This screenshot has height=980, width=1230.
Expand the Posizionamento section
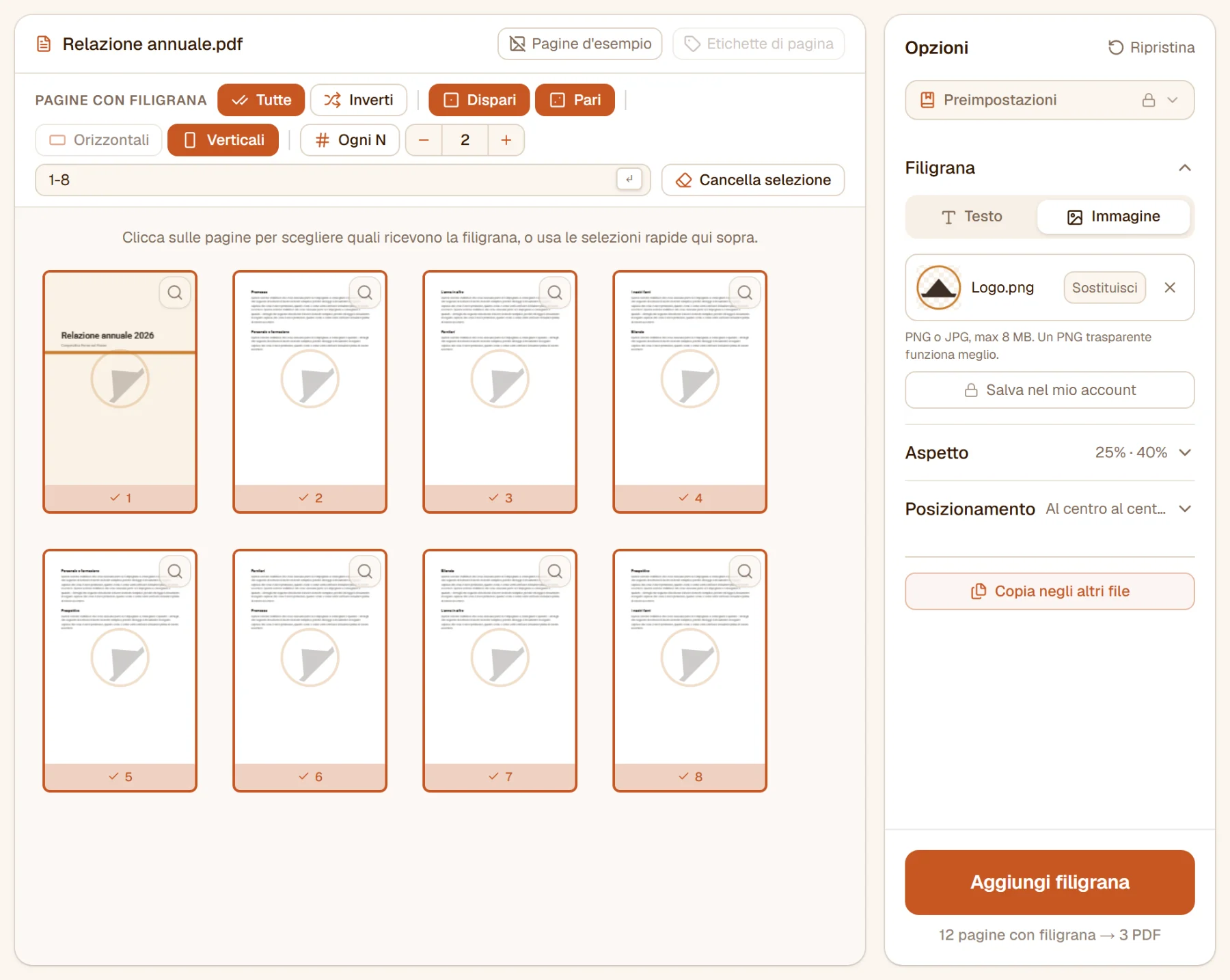[x=1050, y=509]
